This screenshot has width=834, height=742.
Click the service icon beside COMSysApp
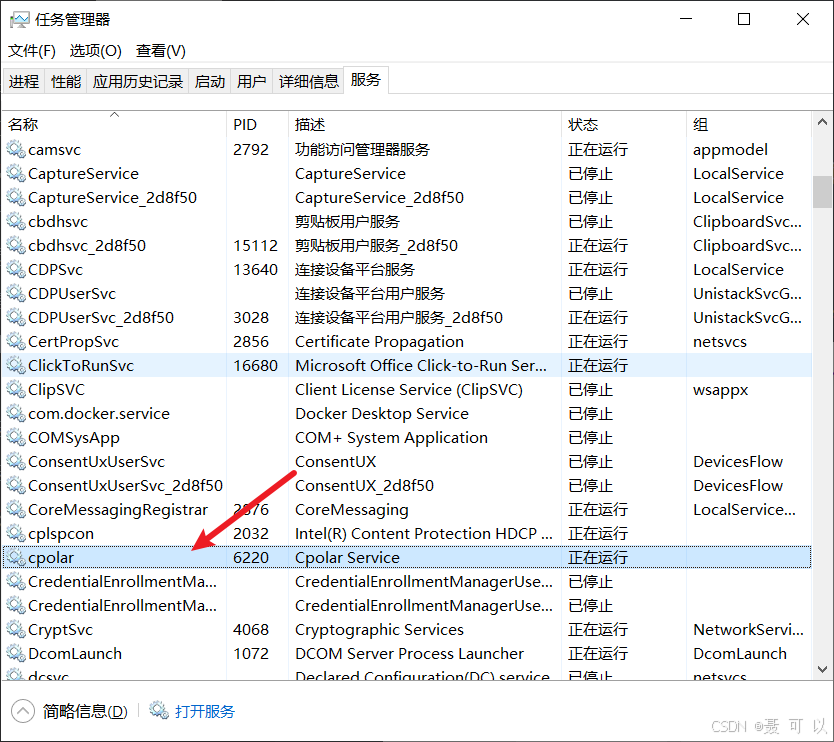(16, 437)
